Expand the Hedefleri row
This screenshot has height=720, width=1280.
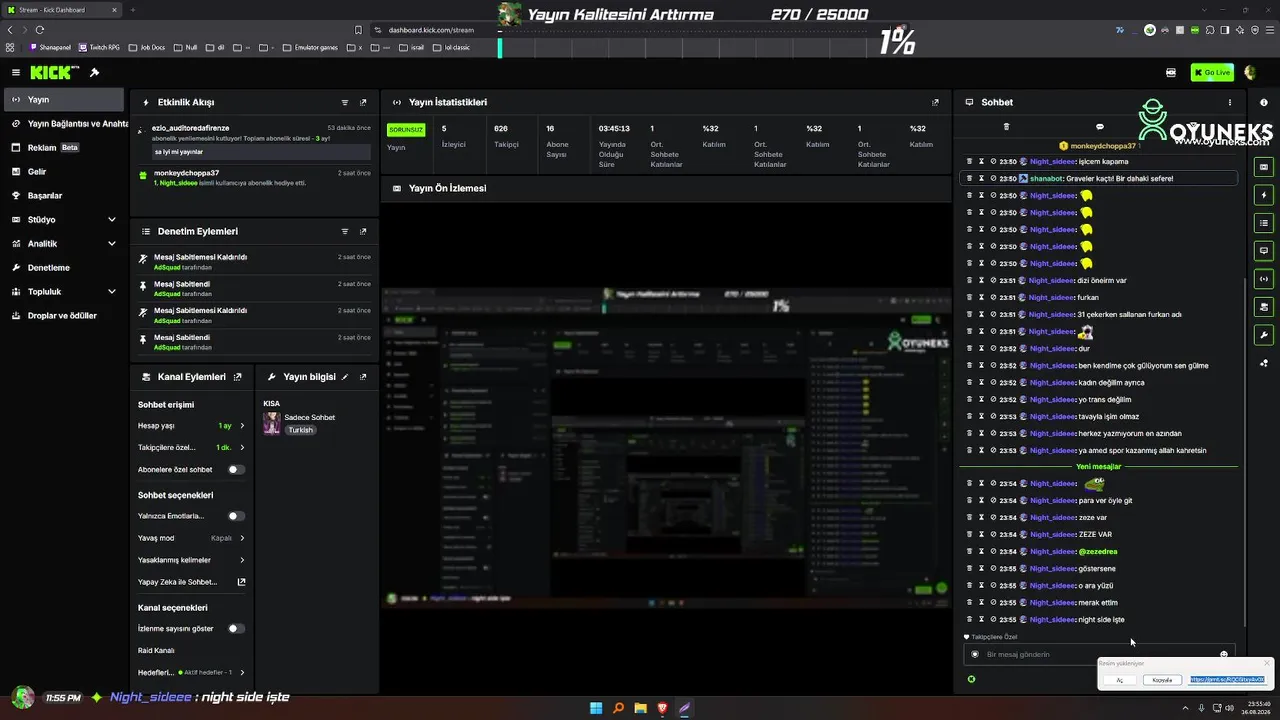pos(191,672)
